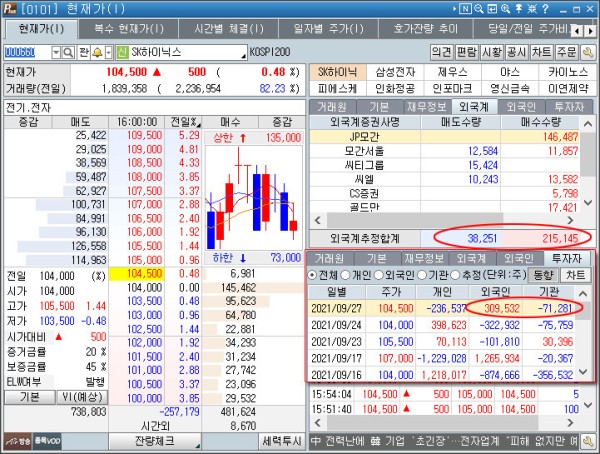Open settings with the top-right wrench icon

click(587, 52)
